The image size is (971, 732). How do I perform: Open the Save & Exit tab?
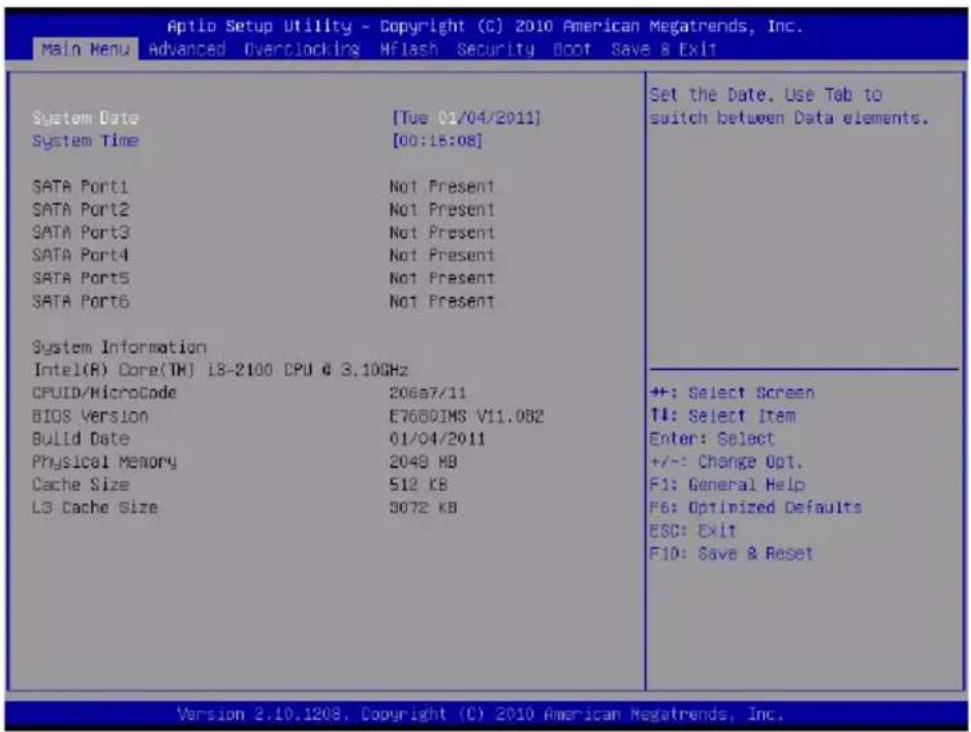tap(663, 49)
